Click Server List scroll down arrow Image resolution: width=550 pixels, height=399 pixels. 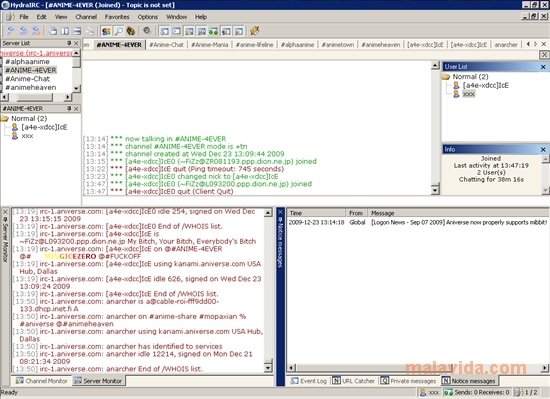coord(76,89)
